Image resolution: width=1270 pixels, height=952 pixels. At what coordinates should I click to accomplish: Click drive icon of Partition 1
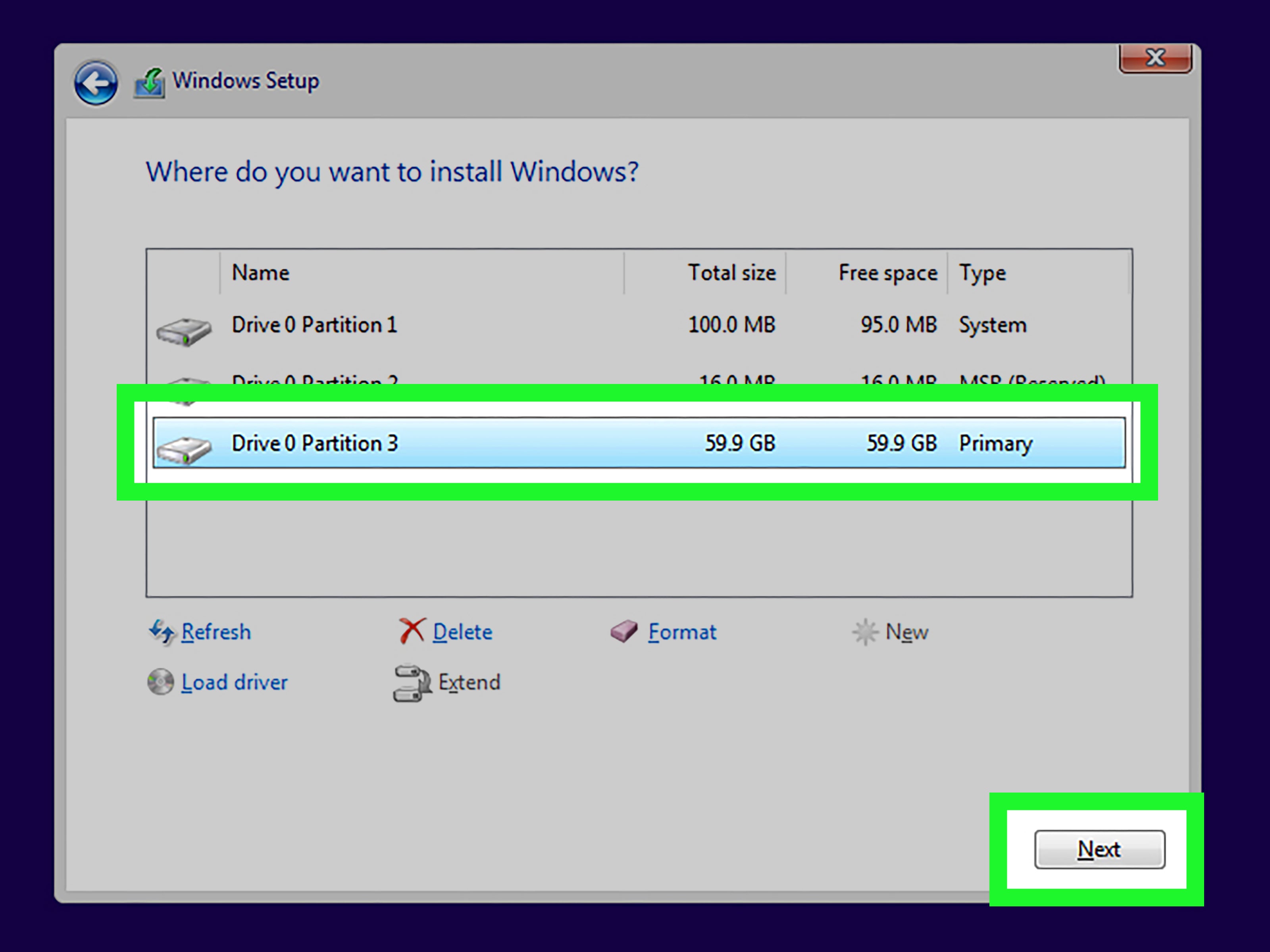point(184,332)
